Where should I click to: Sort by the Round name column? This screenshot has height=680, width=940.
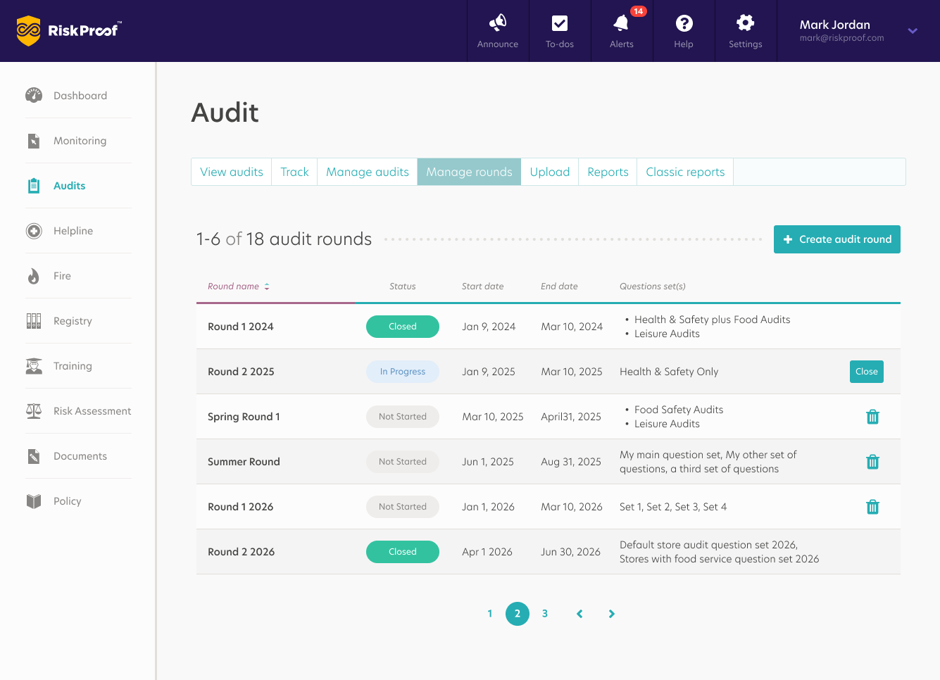pos(238,287)
